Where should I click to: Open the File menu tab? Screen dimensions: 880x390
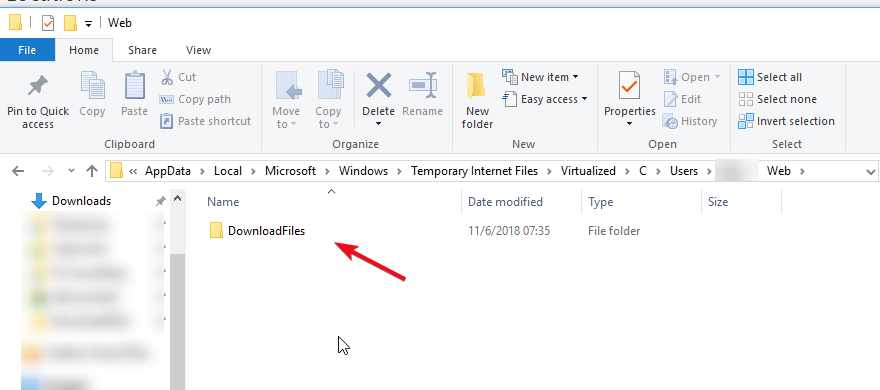[28, 50]
